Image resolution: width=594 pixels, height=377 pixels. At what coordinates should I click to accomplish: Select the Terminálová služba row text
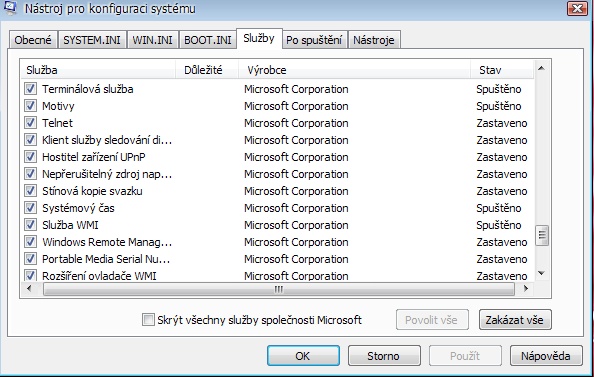pyautogui.click(x=88, y=89)
